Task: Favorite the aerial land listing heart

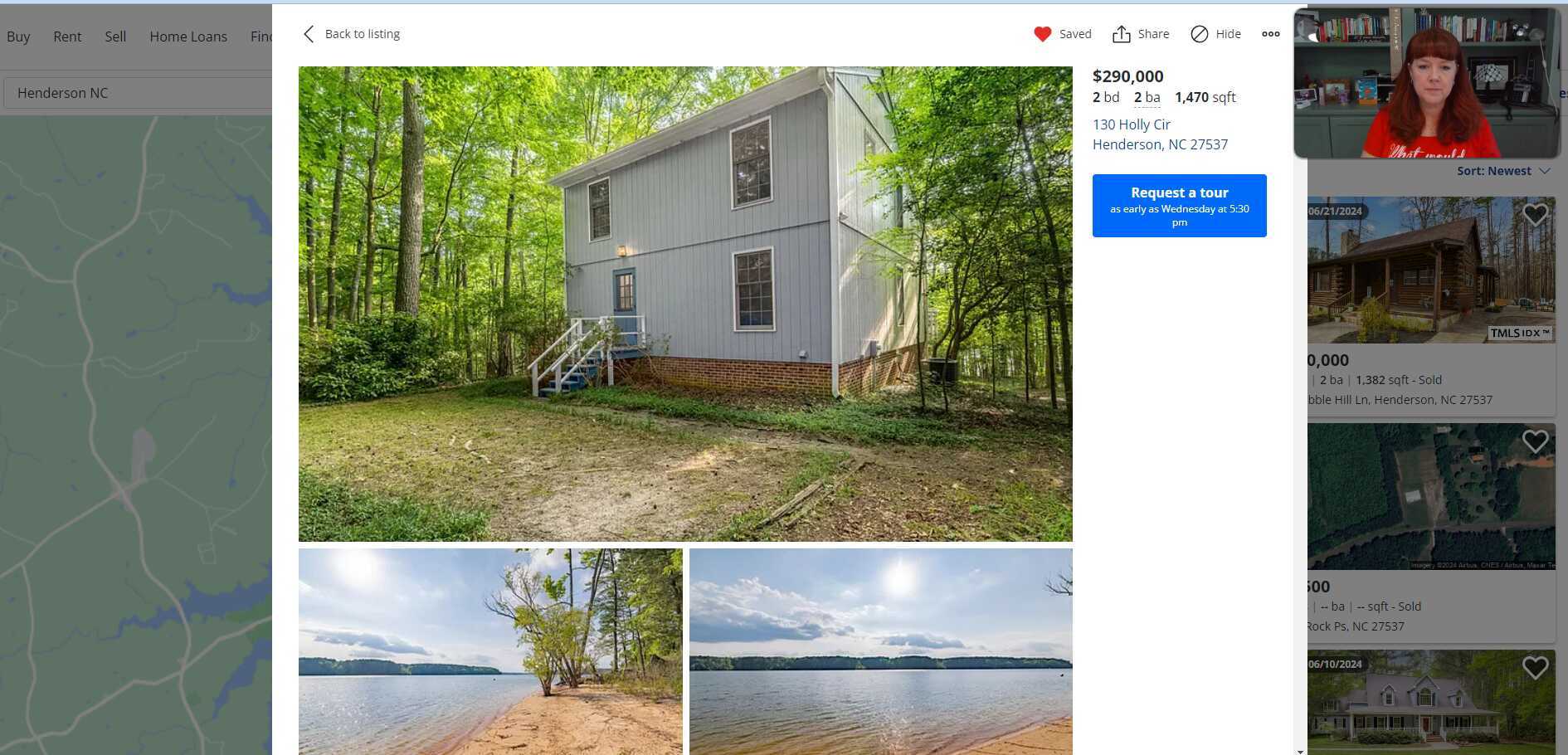Action: (1536, 441)
